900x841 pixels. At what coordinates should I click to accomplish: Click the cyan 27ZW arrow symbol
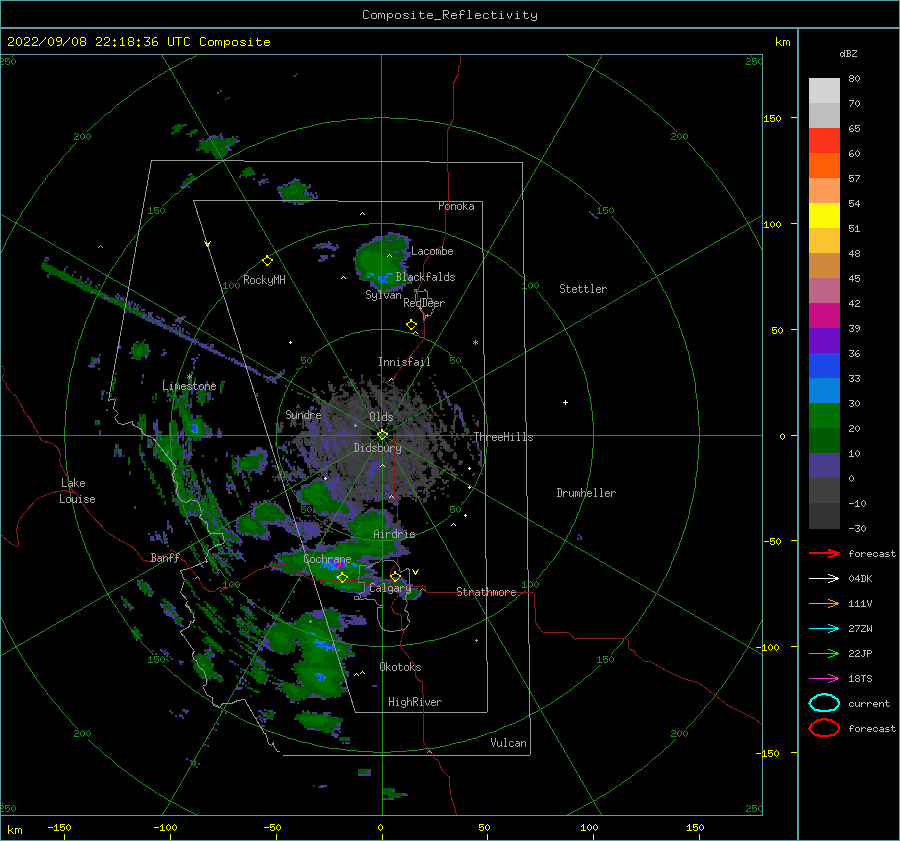(824, 629)
